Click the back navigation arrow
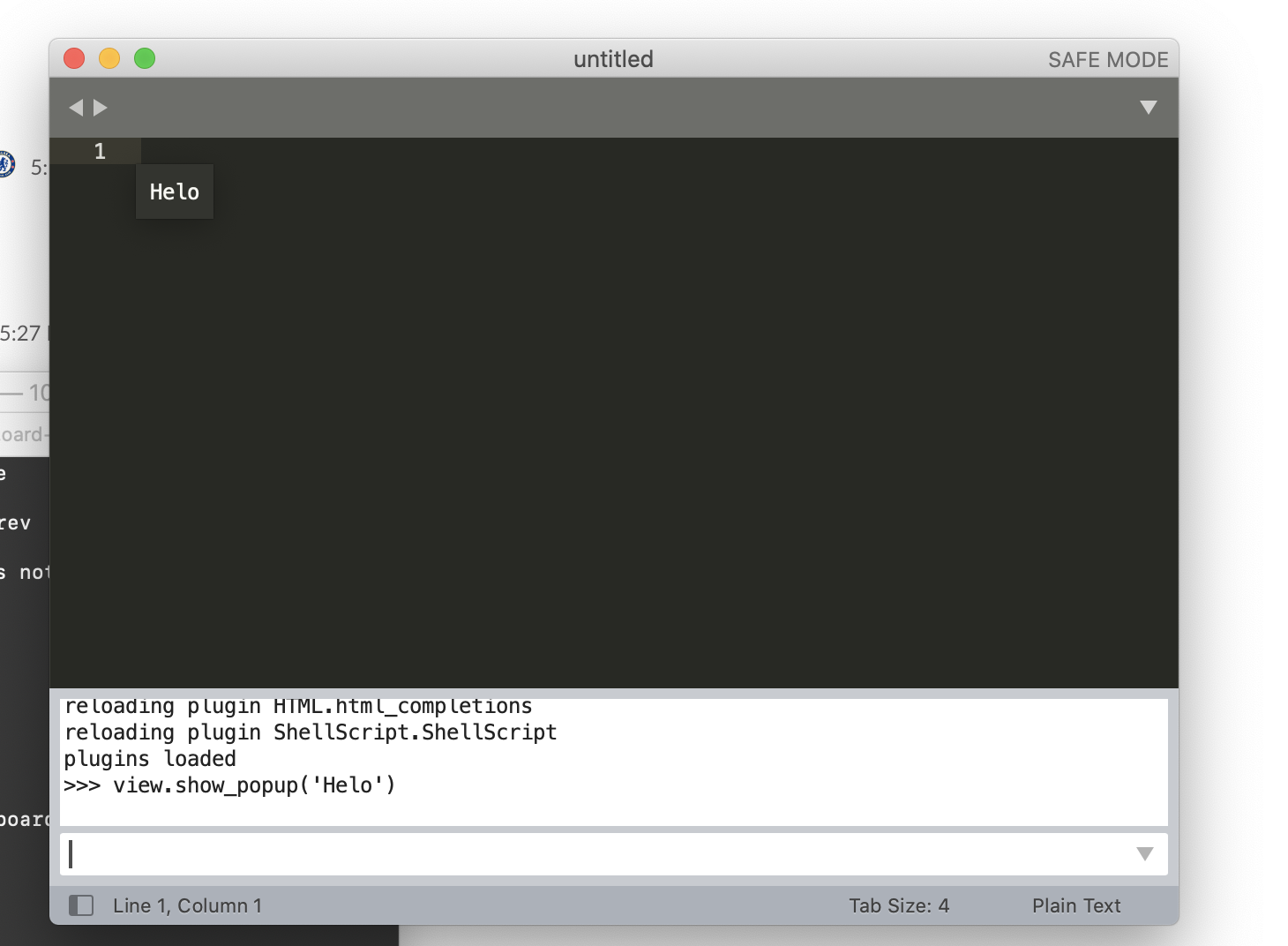Screen dimensions: 1288x946 pyautogui.click(x=77, y=107)
